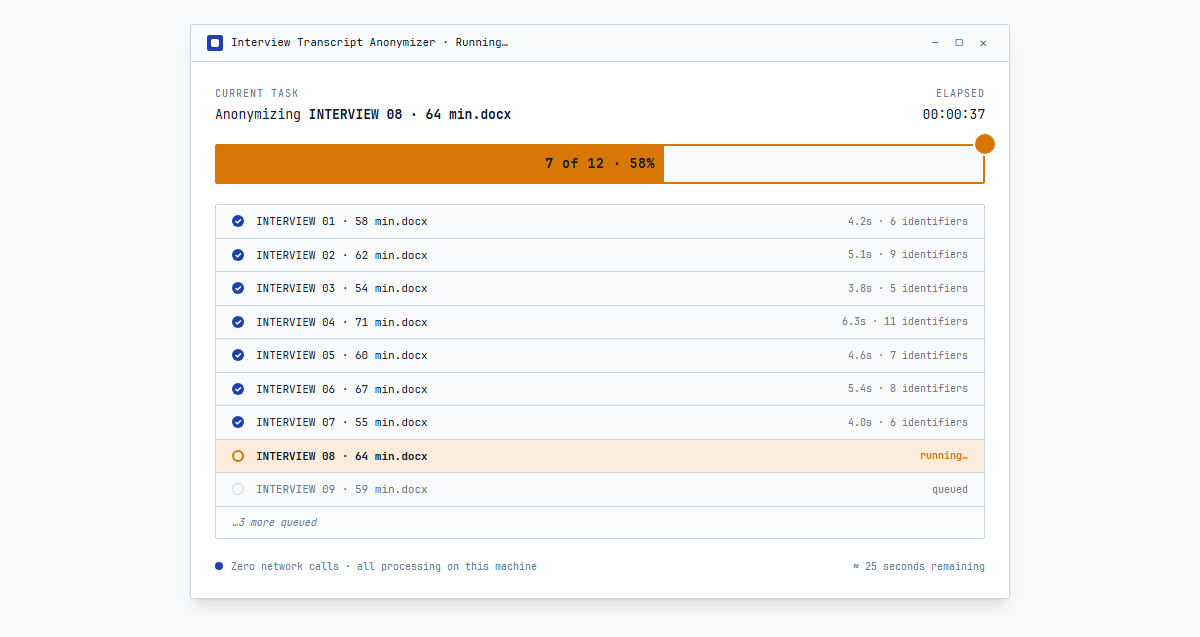Screen dimensions: 1200x637
Task: Toggle the completion check on INTERVIEW 05
Action: coord(238,355)
